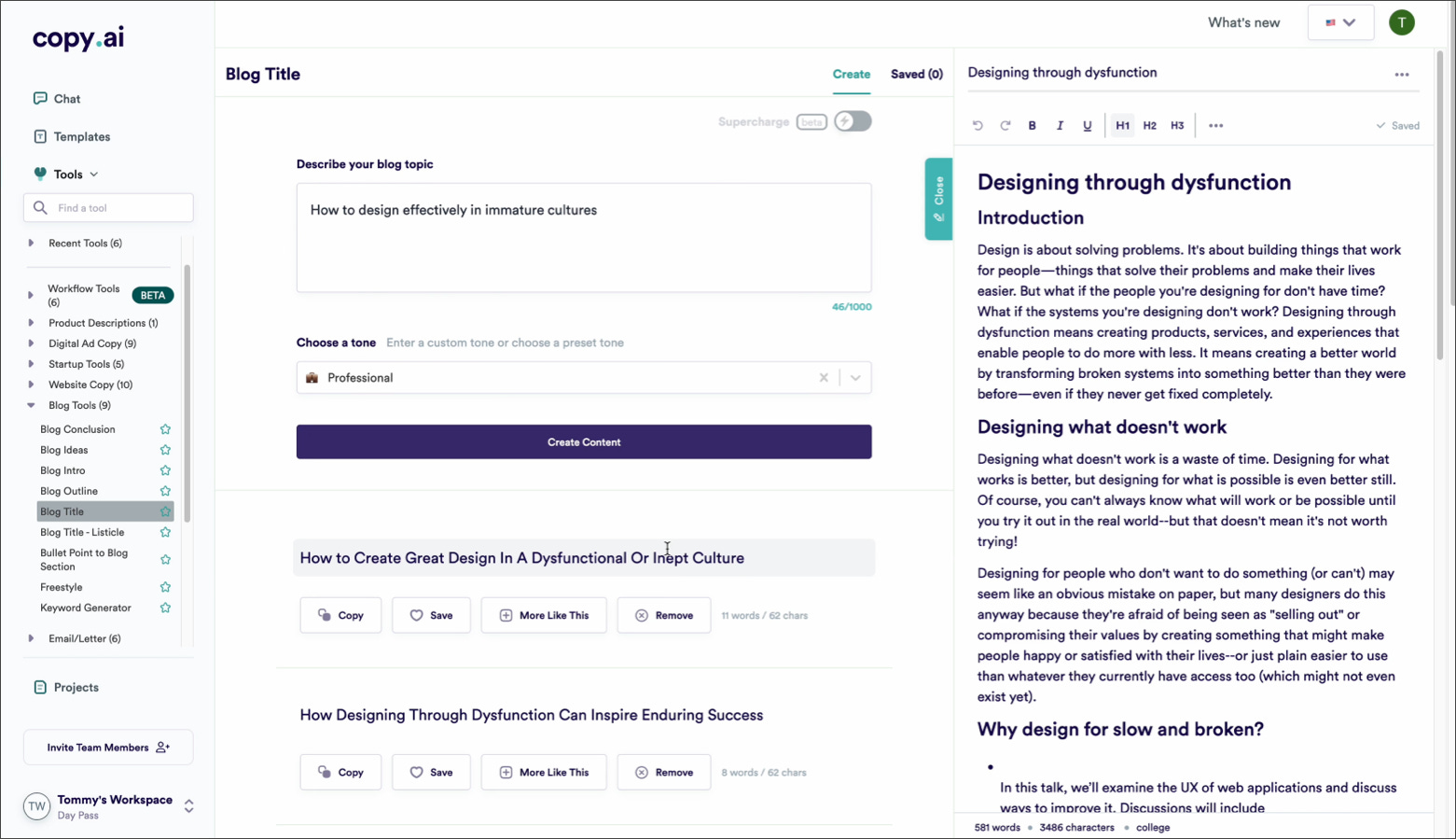Screen dimensions: 1456x839
Task: Apply H2 heading formatting
Action: pos(1149,124)
